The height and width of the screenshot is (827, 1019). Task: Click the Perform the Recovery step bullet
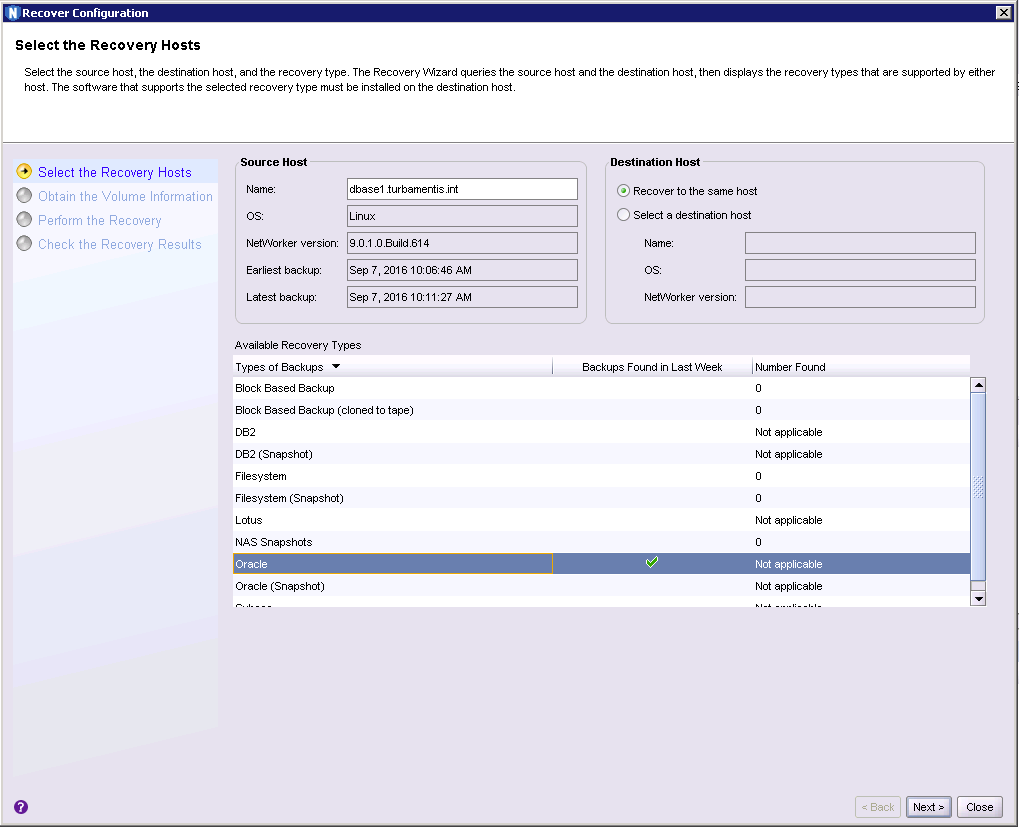[25, 220]
